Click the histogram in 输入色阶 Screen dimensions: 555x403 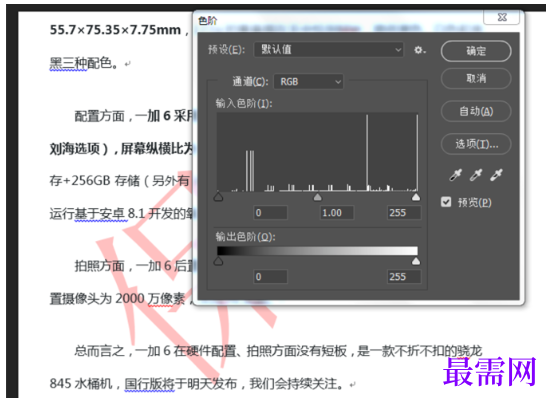(x=317, y=152)
